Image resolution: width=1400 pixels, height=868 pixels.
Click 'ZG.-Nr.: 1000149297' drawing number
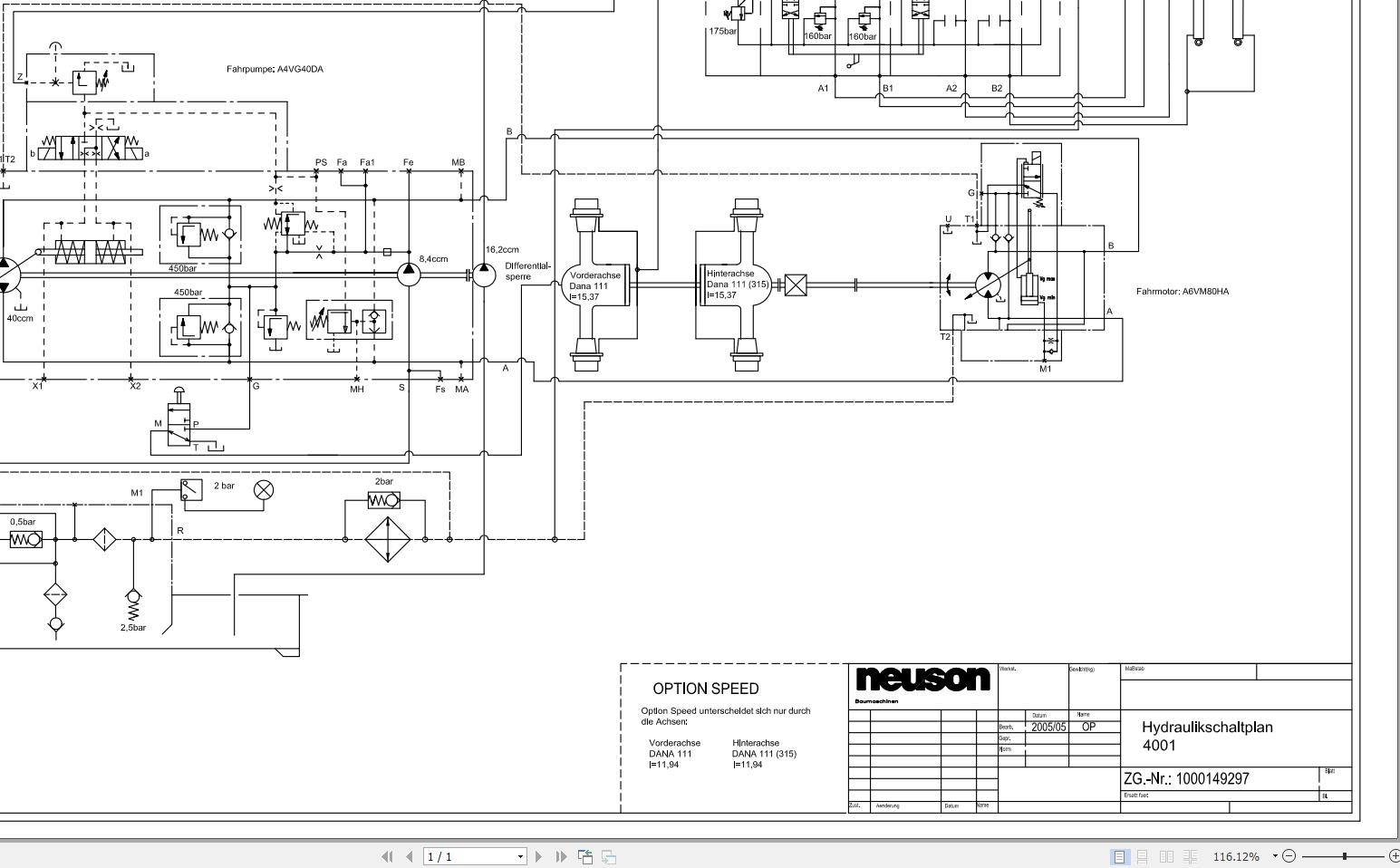(1186, 778)
